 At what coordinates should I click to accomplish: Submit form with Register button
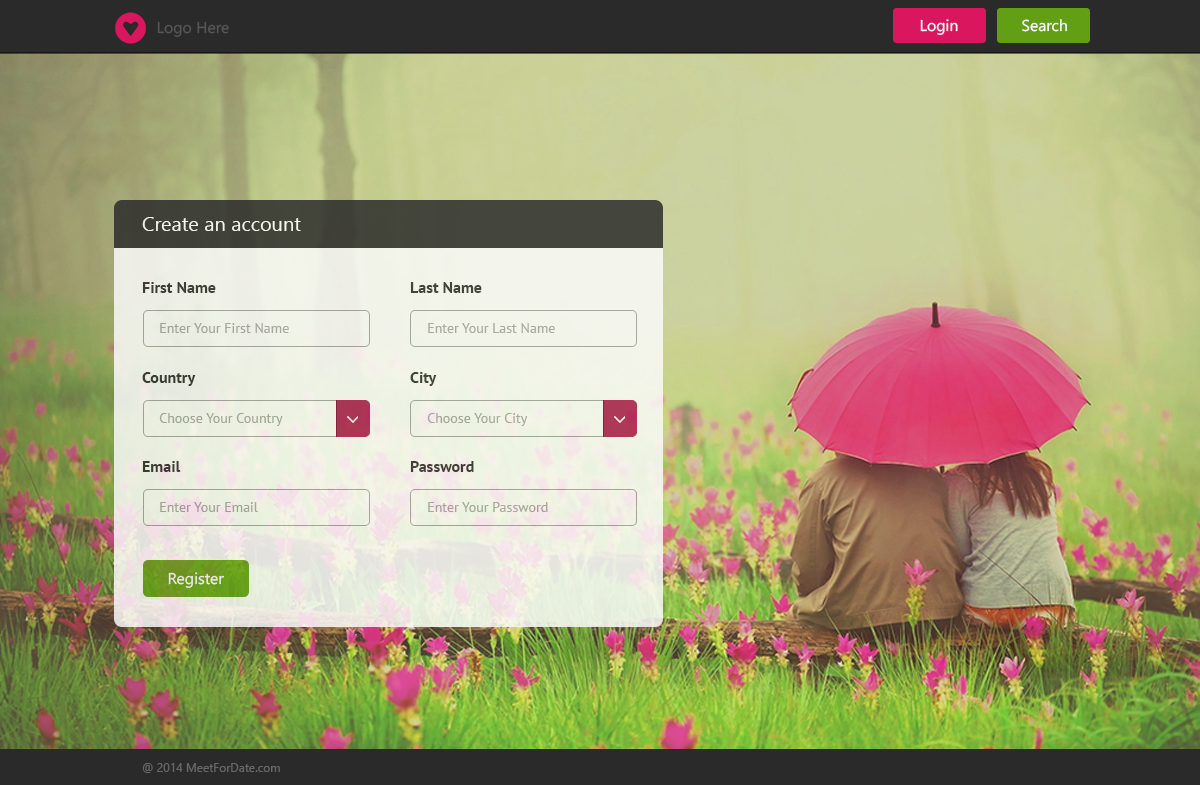(x=196, y=578)
